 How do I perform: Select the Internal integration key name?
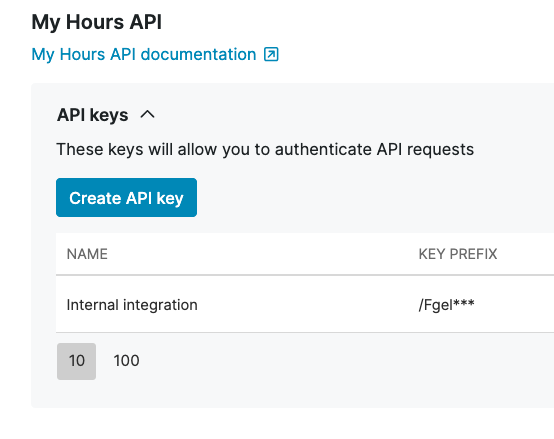(132, 305)
